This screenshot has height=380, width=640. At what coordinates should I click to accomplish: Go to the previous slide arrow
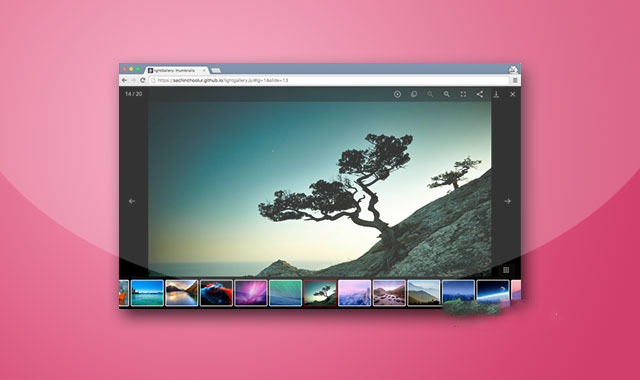coord(131,201)
